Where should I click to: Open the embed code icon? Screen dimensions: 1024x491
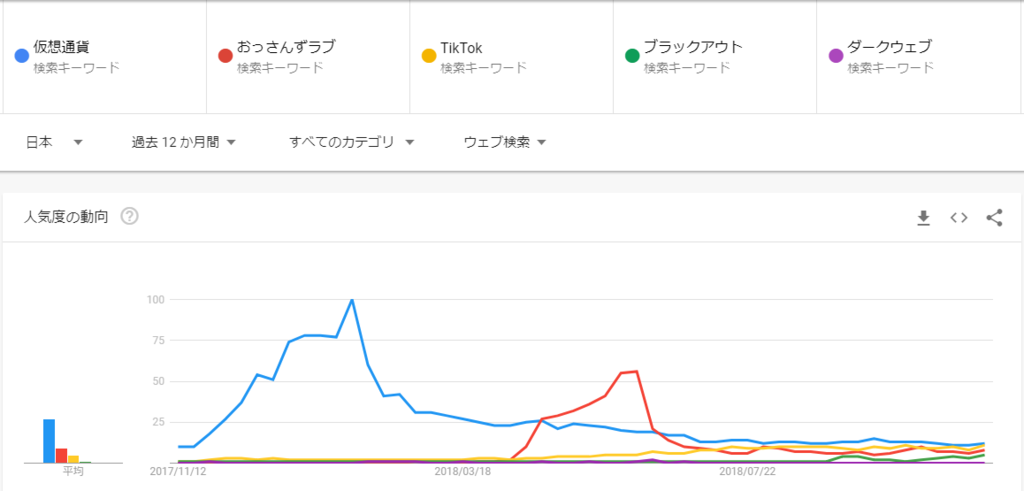click(x=959, y=217)
